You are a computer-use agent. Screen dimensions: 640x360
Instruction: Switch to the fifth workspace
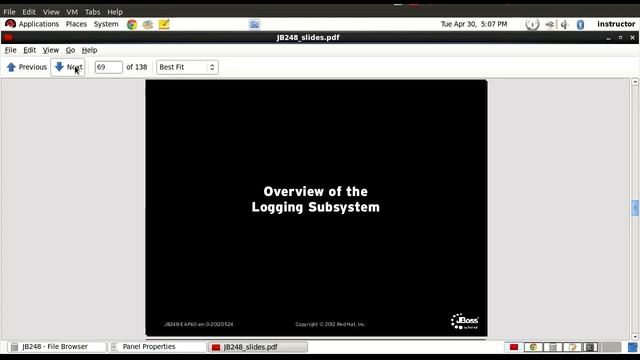(x=590, y=347)
